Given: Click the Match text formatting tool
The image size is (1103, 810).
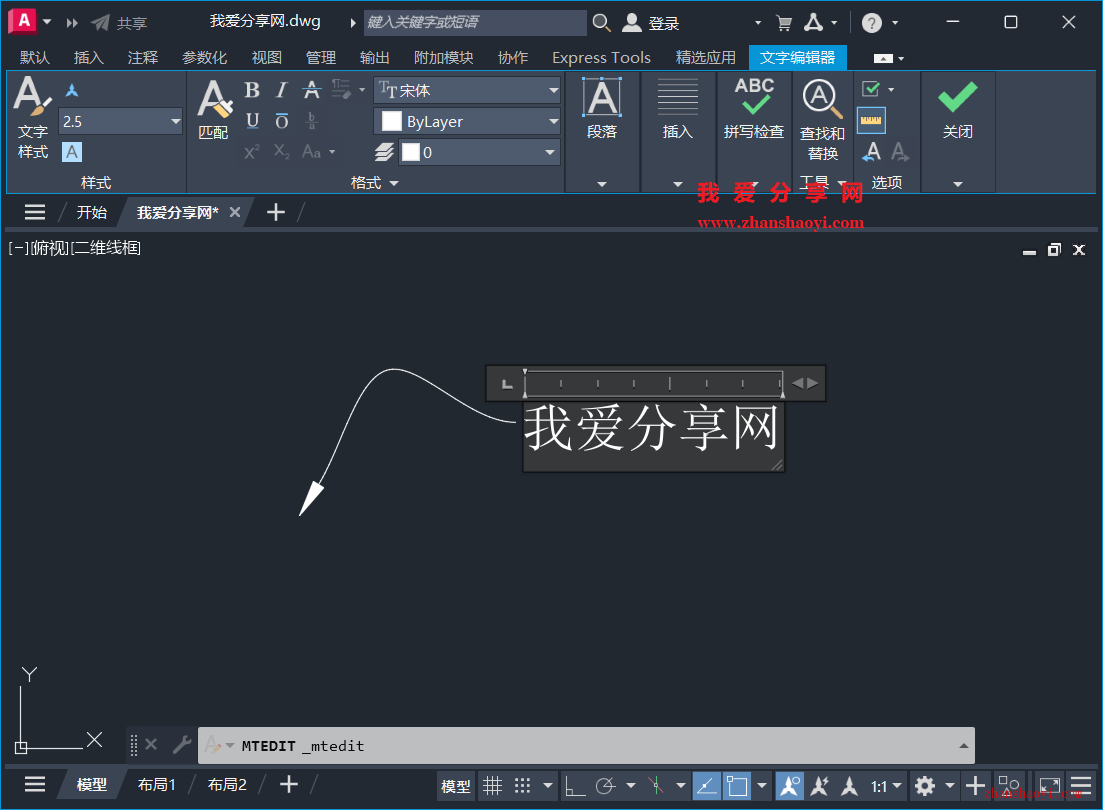Looking at the screenshot, I should pos(213,110).
